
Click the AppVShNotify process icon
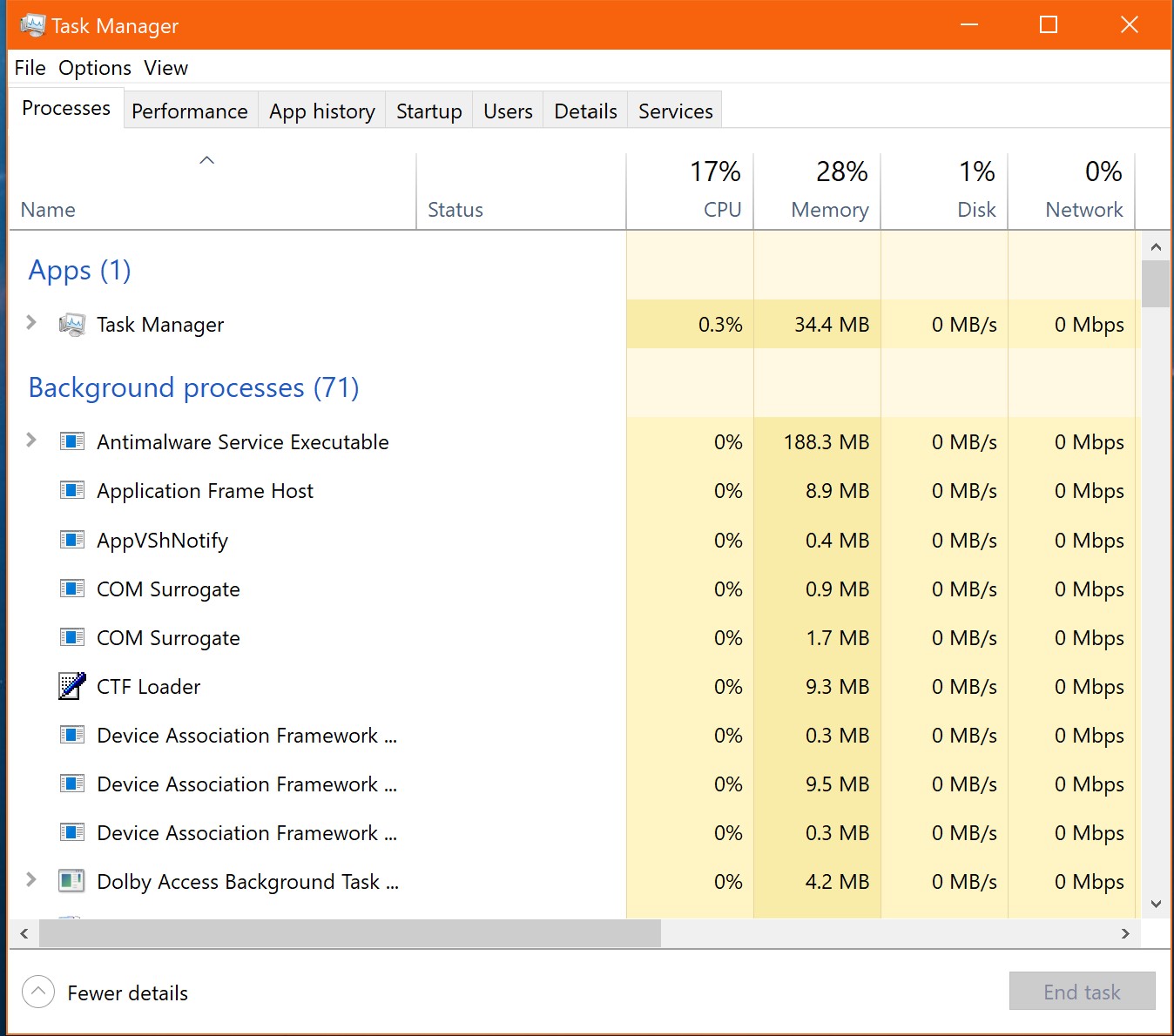71,540
